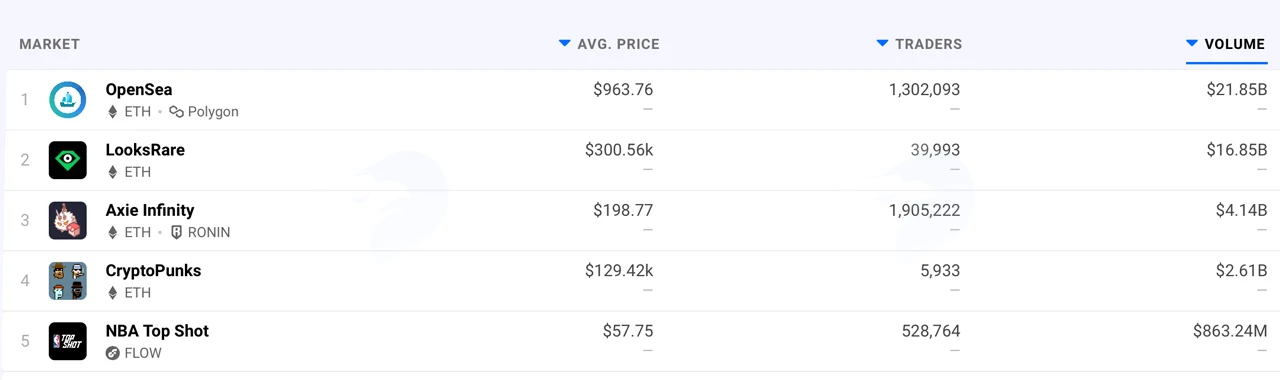Click the LooksRare eye logo
1280x380 pixels.
coord(68,160)
